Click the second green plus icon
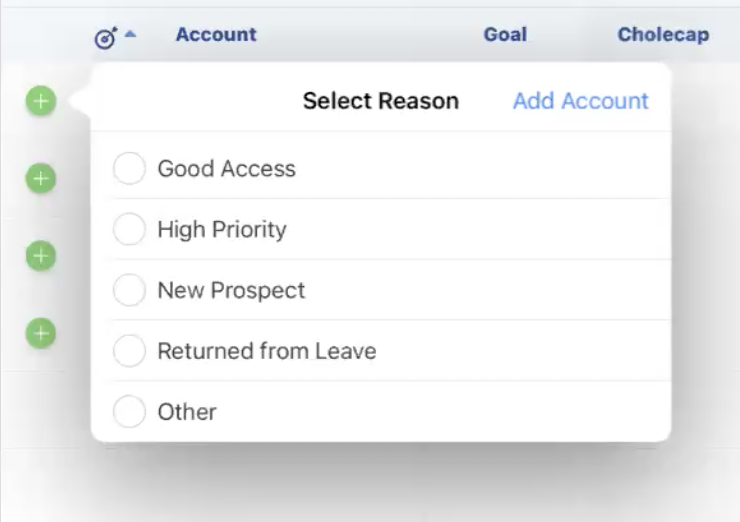This screenshot has width=740, height=522. click(40, 178)
